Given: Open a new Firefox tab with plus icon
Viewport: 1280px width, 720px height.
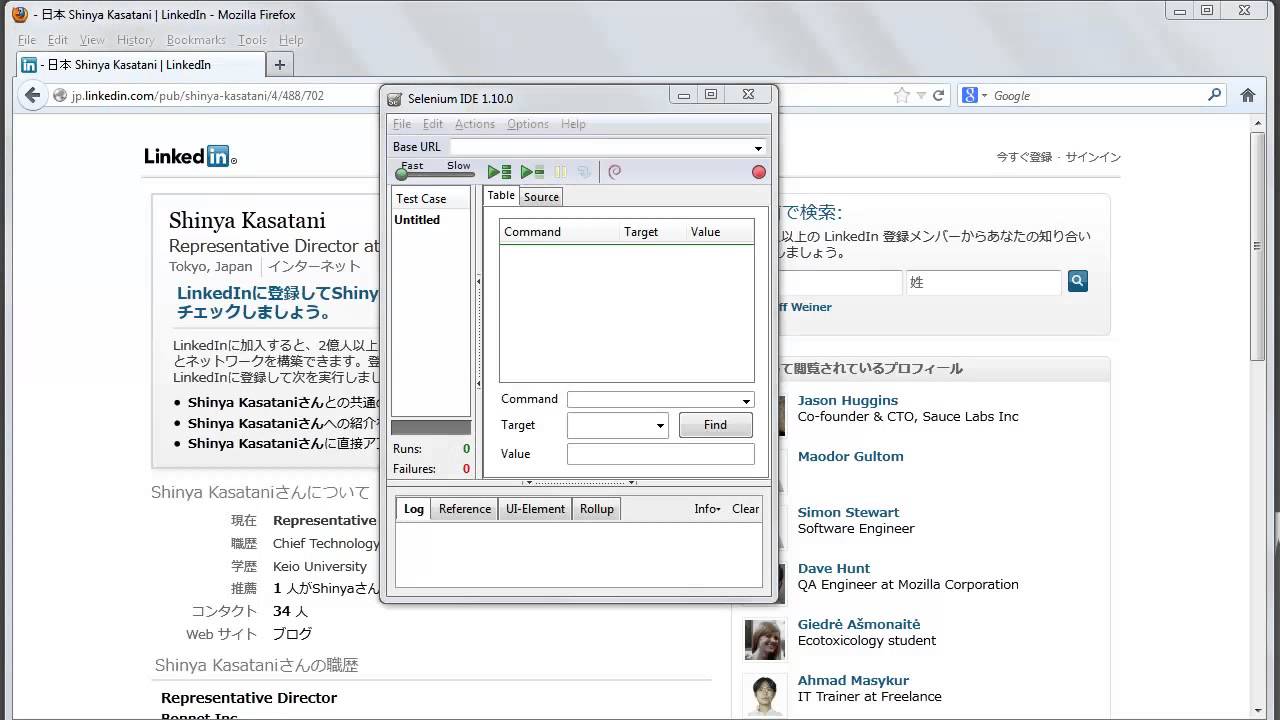Looking at the screenshot, I should [280, 65].
